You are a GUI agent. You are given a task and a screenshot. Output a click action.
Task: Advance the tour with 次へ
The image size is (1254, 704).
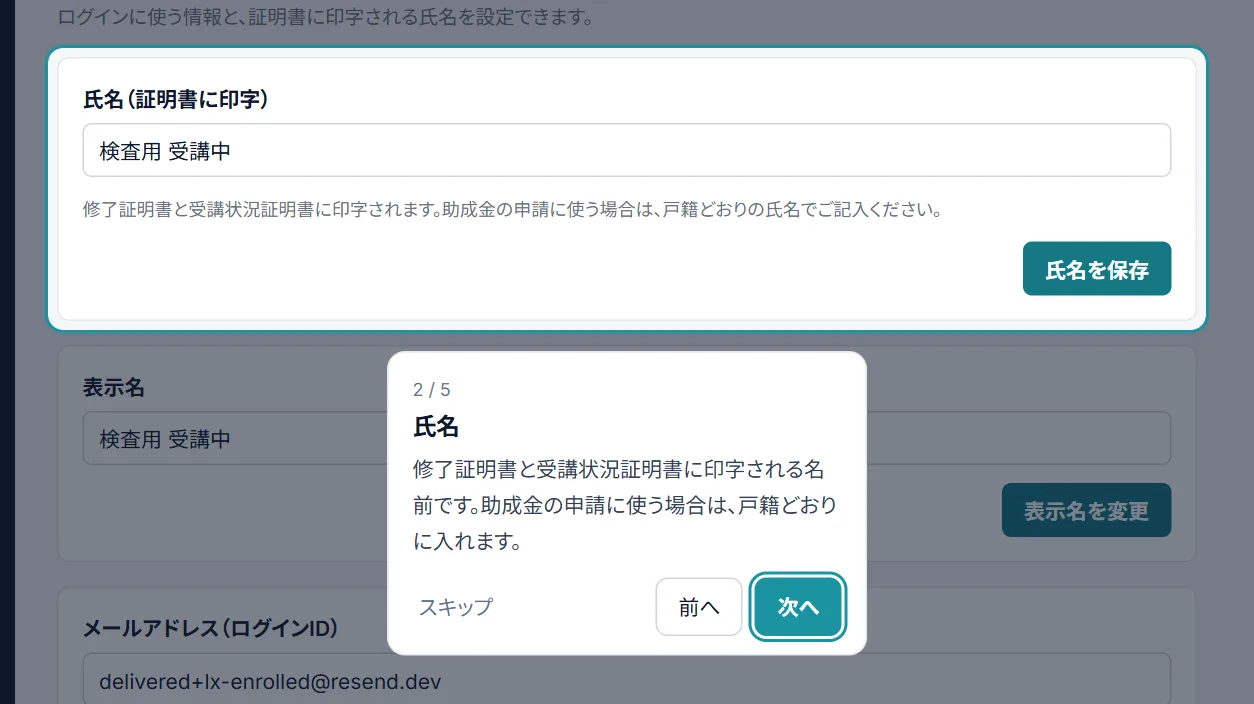[x=798, y=607]
